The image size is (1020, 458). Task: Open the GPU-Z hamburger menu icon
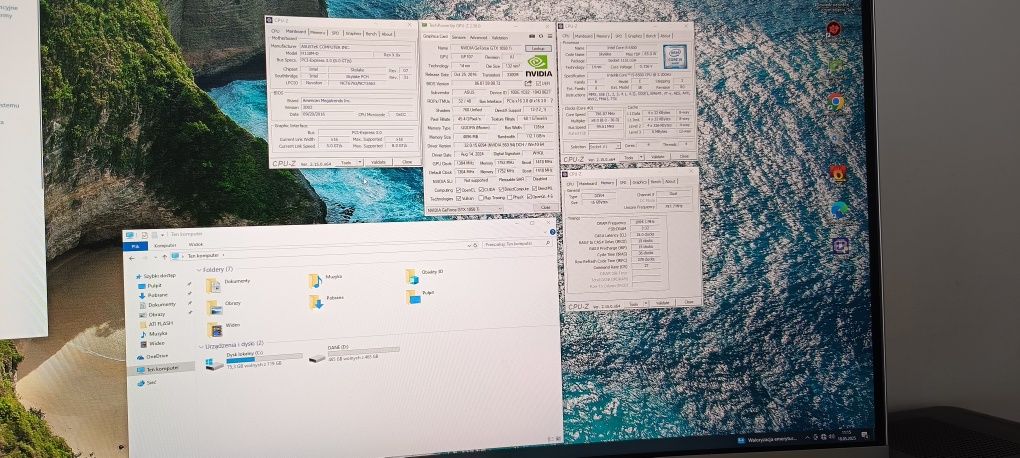[x=550, y=36]
